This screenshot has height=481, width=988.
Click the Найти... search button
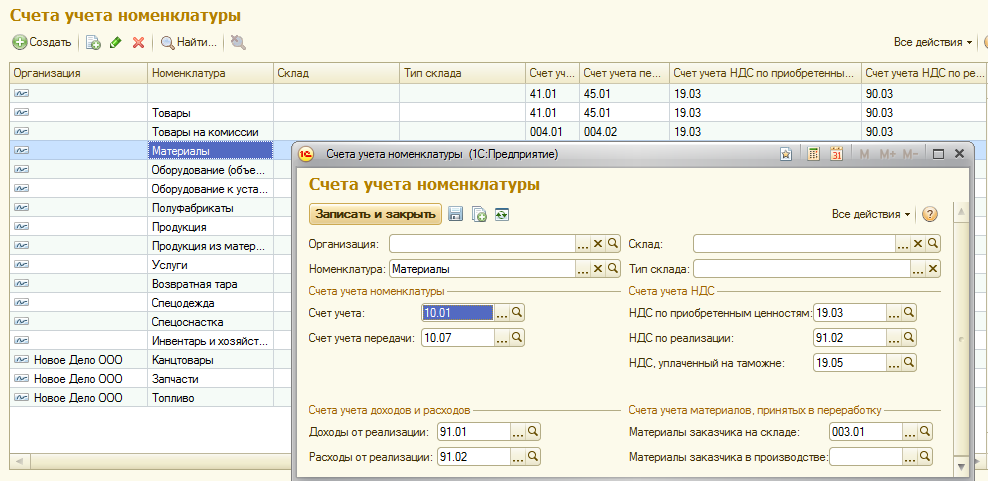tap(188, 43)
